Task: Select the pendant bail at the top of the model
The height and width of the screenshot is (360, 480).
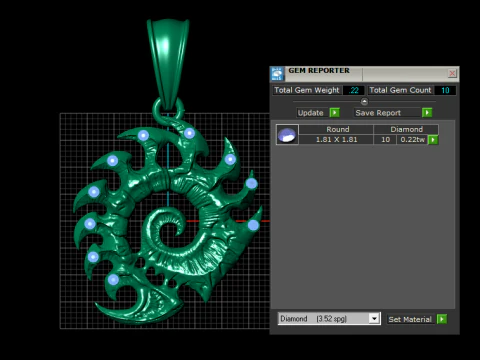Action: [168, 63]
